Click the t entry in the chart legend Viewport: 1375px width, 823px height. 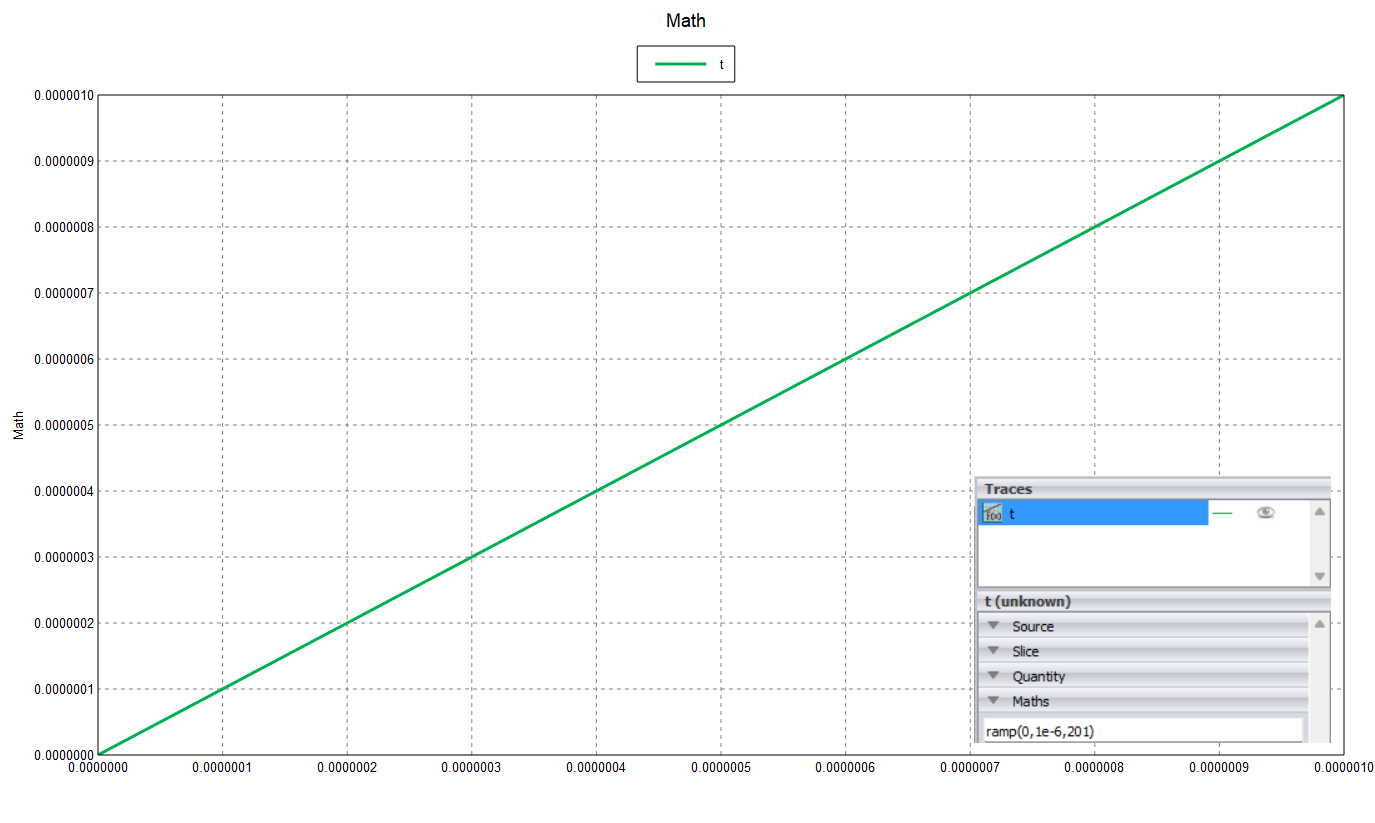[x=686, y=64]
